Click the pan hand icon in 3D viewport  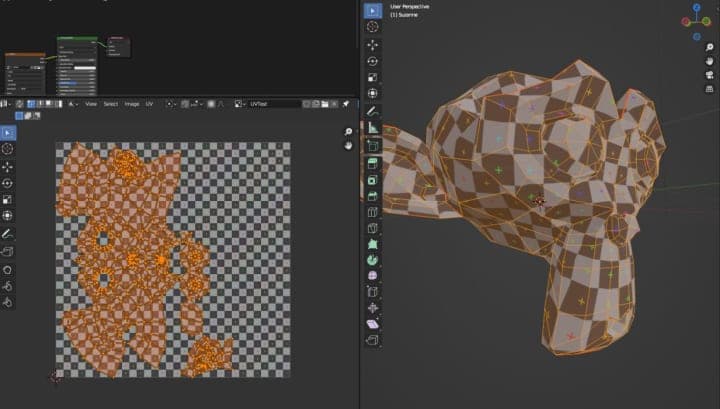(x=708, y=59)
